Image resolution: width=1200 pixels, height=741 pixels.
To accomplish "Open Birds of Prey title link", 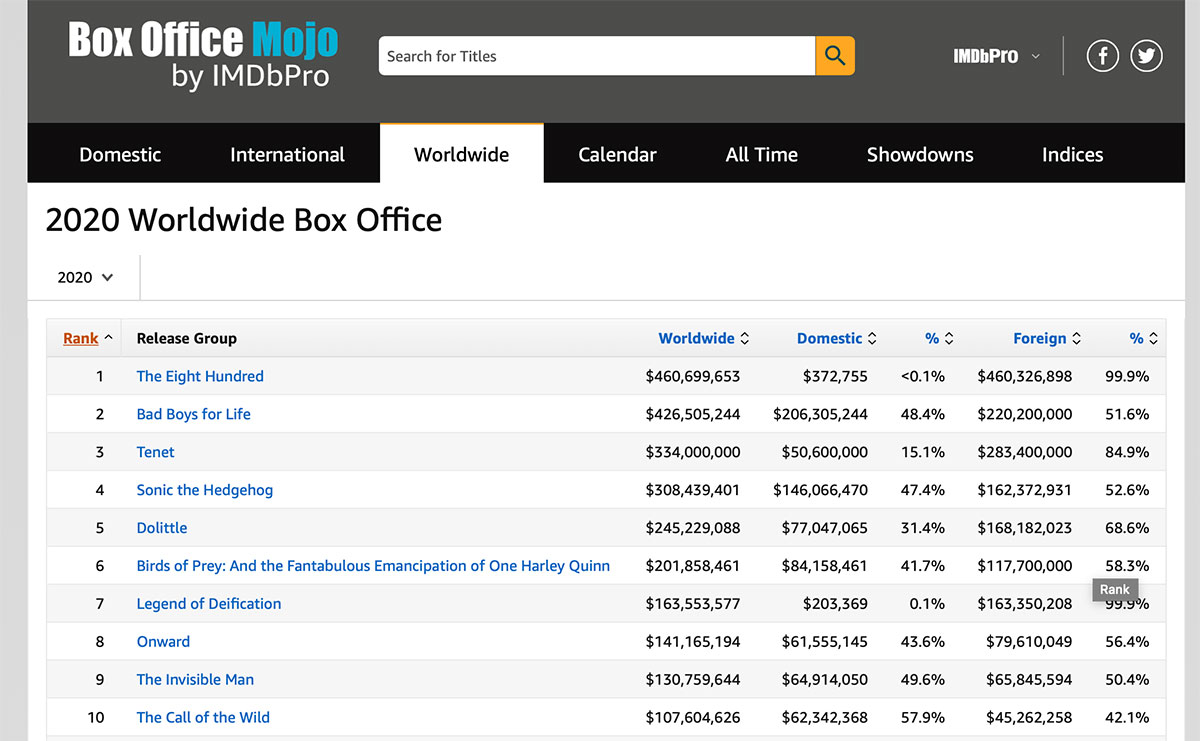I will 373,566.
